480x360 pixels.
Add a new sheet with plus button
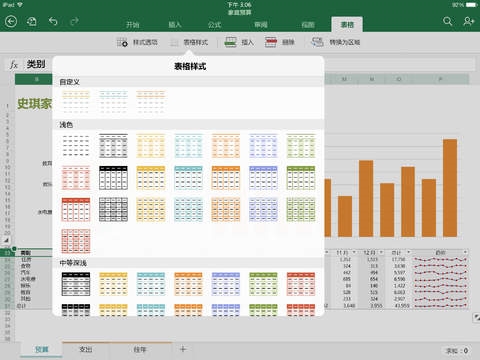coord(183,349)
